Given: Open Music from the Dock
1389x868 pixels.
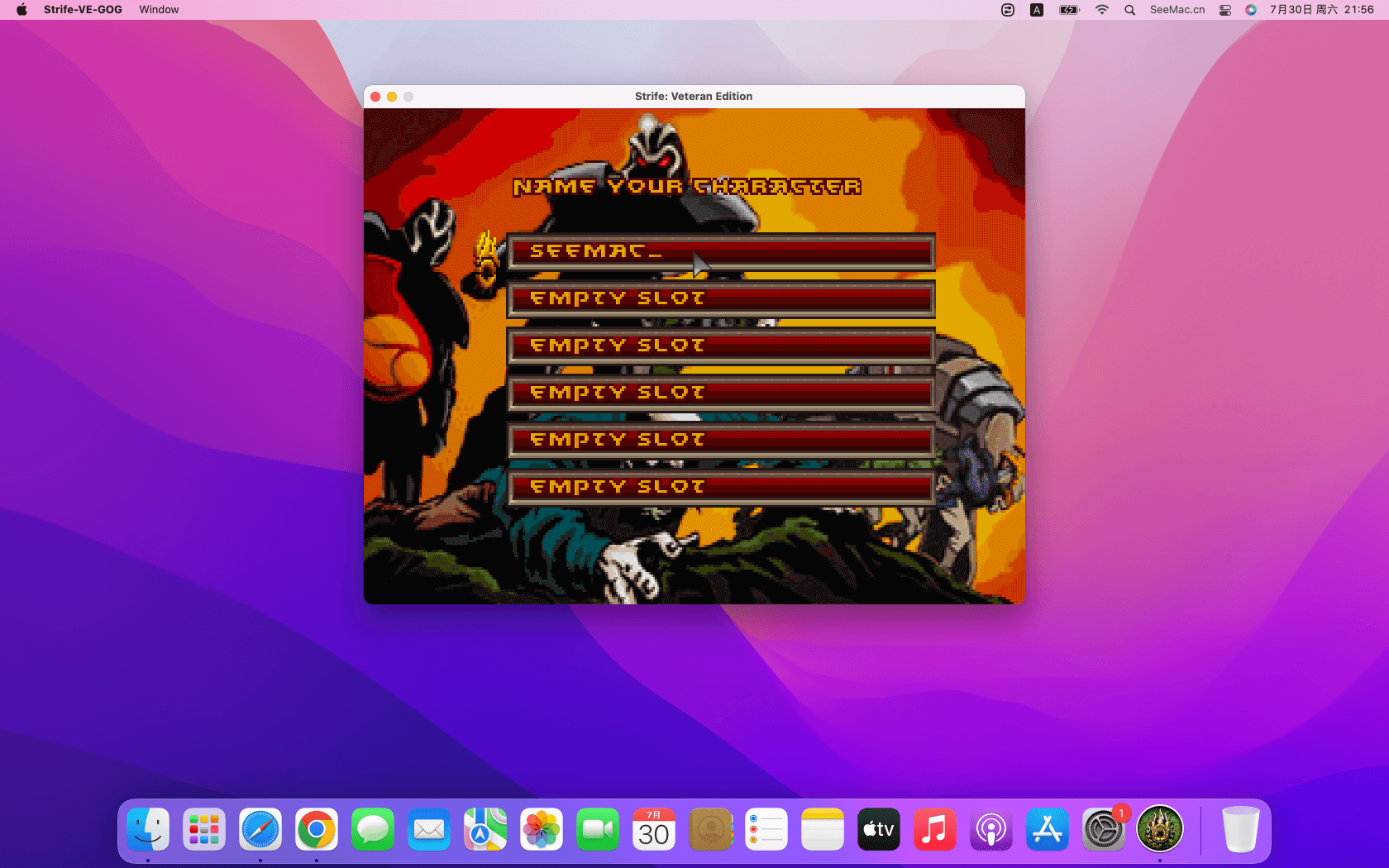Looking at the screenshot, I should pos(935,829).
